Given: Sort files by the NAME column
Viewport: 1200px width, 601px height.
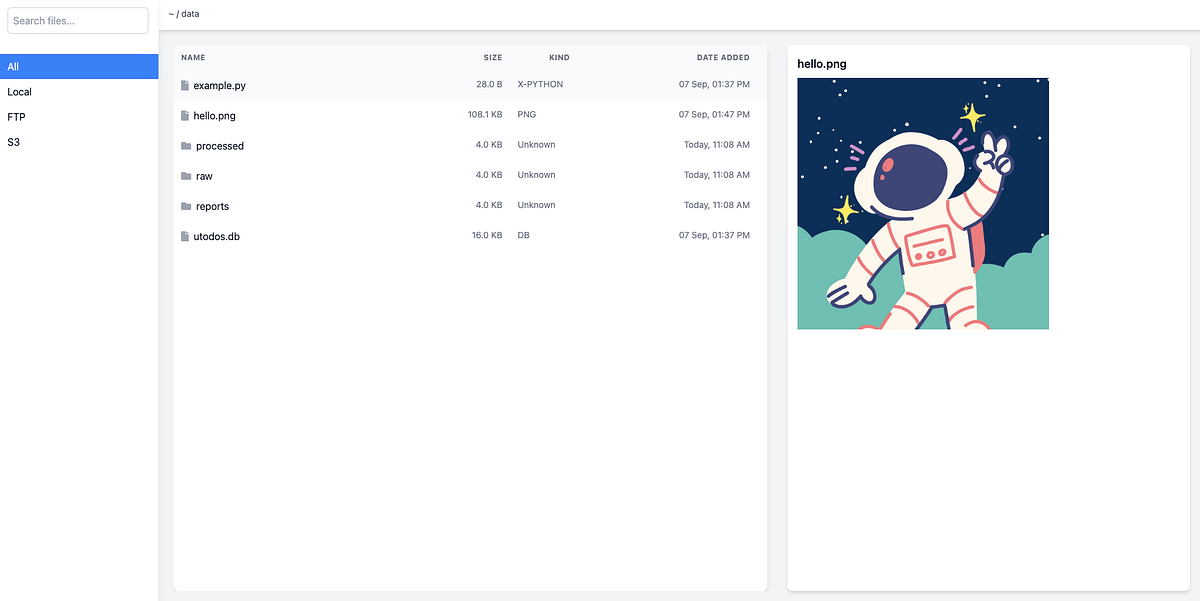Looking at the screenshot, I should coord(192,57).
